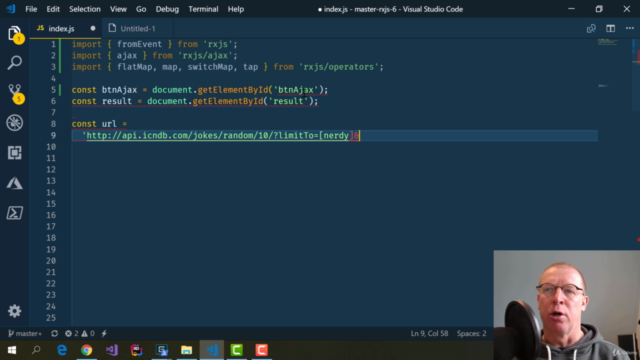Open Visual Studio from the taskbar
The width and height of the screenshot is (640, 360).
click(111, 350)
